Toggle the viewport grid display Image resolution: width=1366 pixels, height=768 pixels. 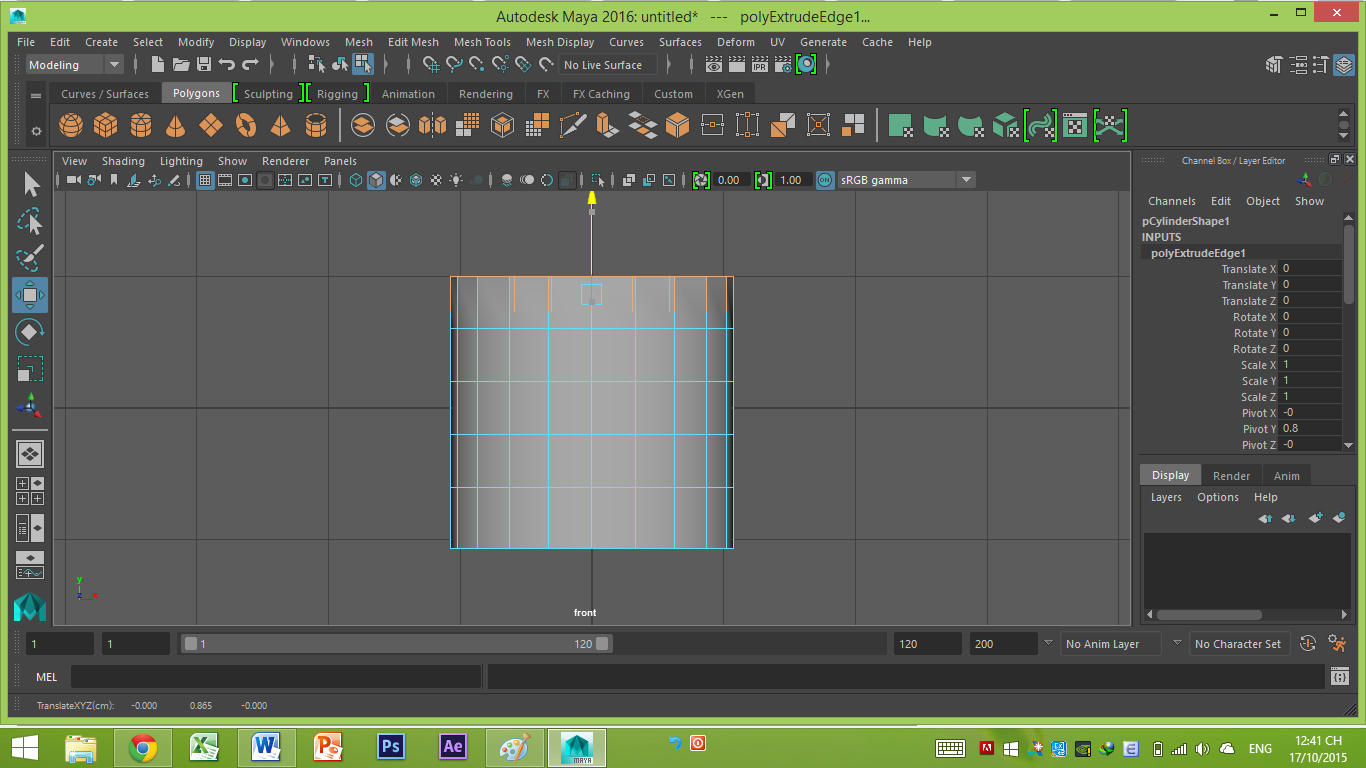pyautogui.click(x=206, y=179)
